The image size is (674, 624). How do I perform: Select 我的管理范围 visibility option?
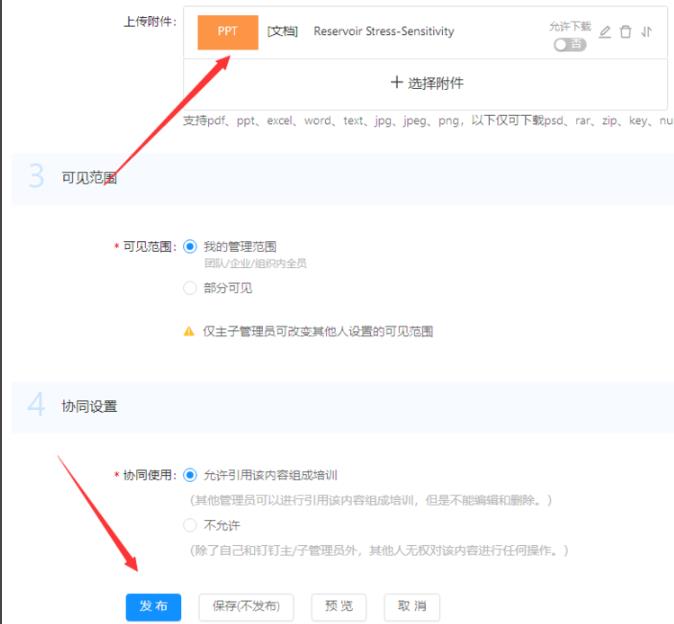190,246
